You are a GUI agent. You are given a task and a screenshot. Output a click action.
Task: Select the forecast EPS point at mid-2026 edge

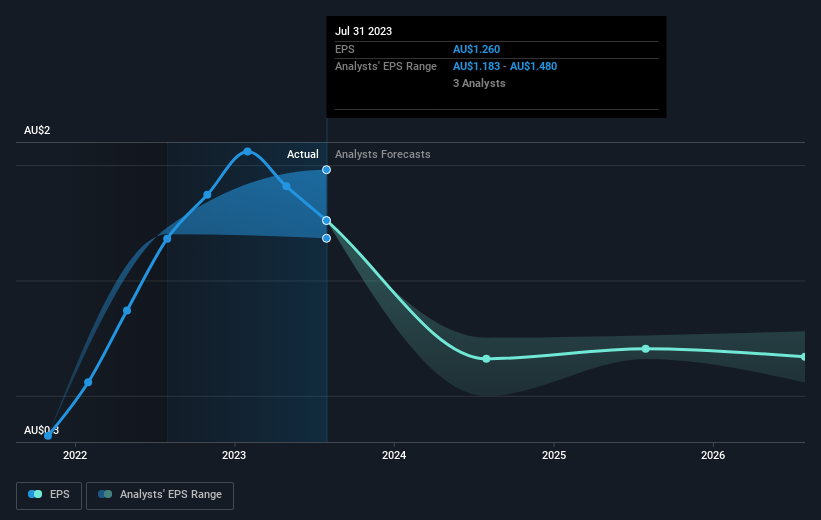click(804, 357)
